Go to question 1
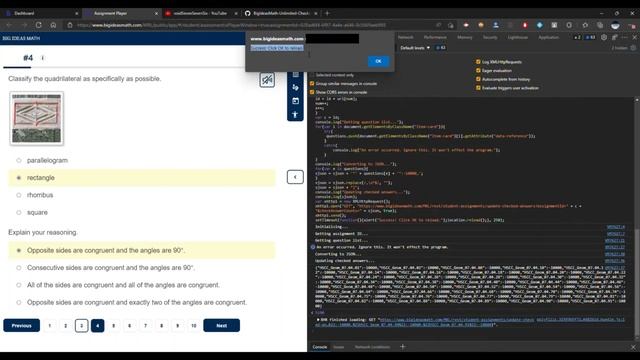 [x=50, y=325]
